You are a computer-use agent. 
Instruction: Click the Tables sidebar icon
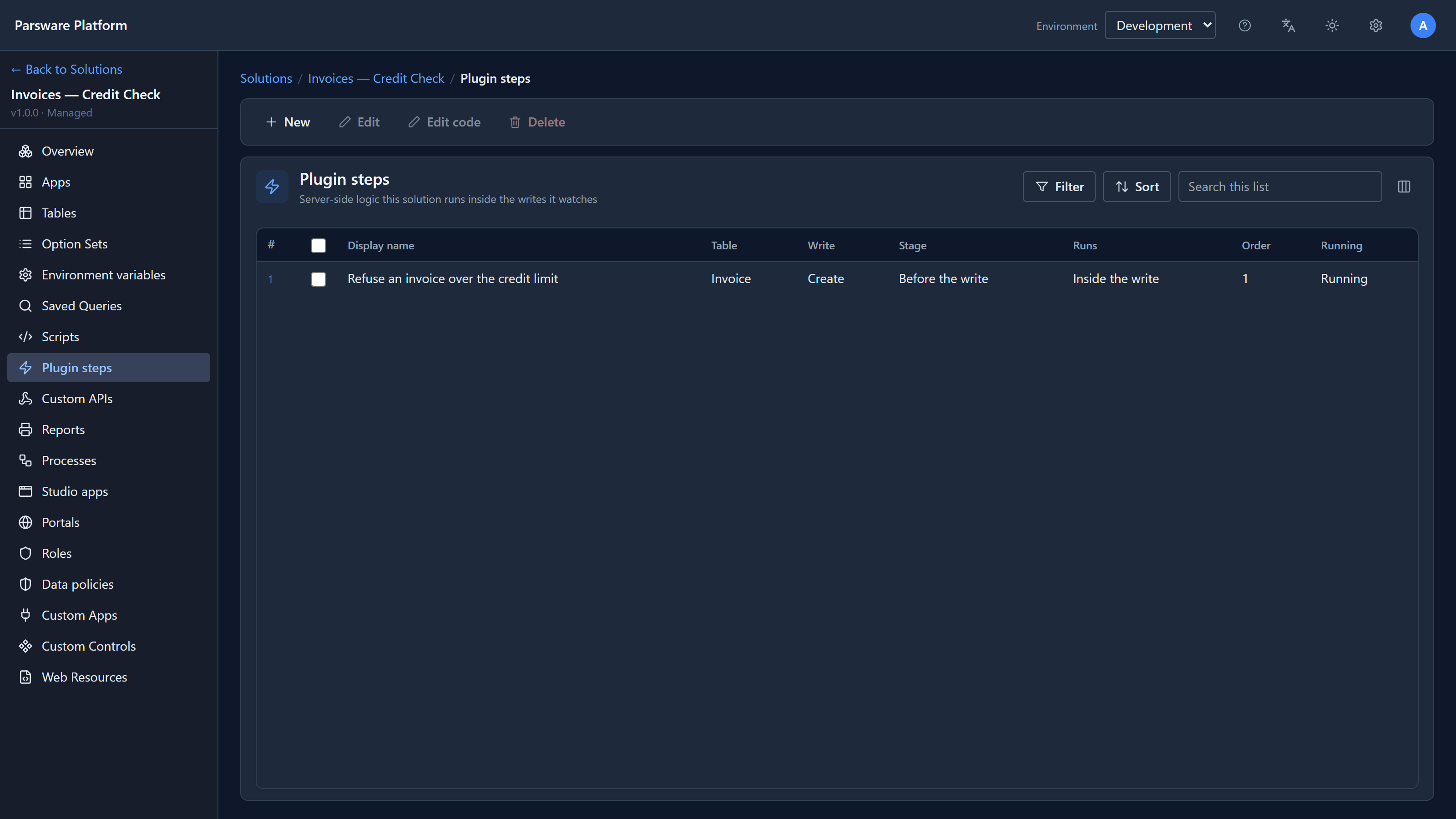(x=25, y=213)
